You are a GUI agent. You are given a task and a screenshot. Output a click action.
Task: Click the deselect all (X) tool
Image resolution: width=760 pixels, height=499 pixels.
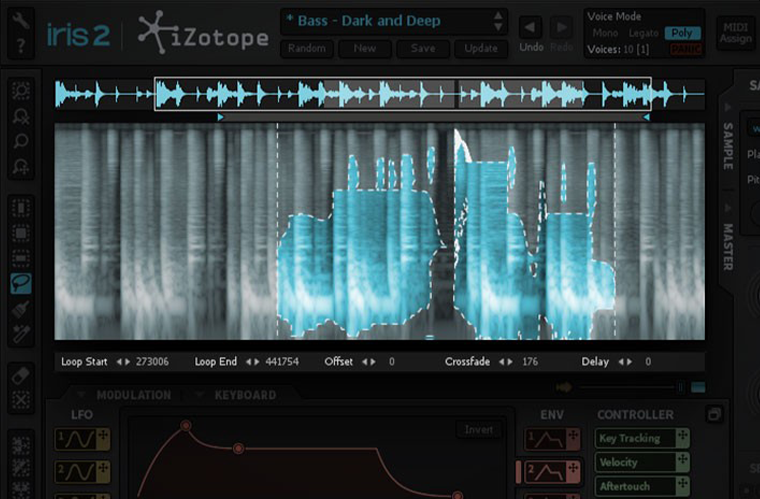[x=21, y=400]
